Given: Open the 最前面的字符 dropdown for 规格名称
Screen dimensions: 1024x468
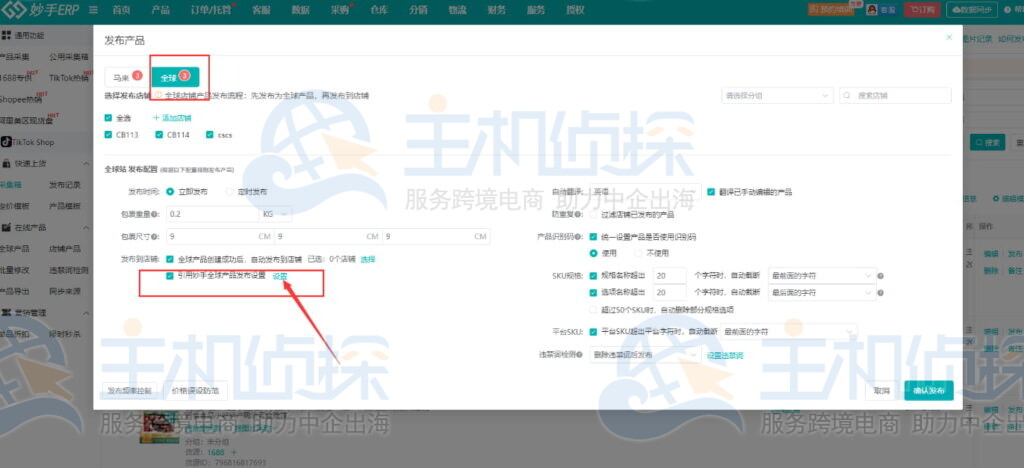Looking at the screenshot, I should (x=822, y=275).
